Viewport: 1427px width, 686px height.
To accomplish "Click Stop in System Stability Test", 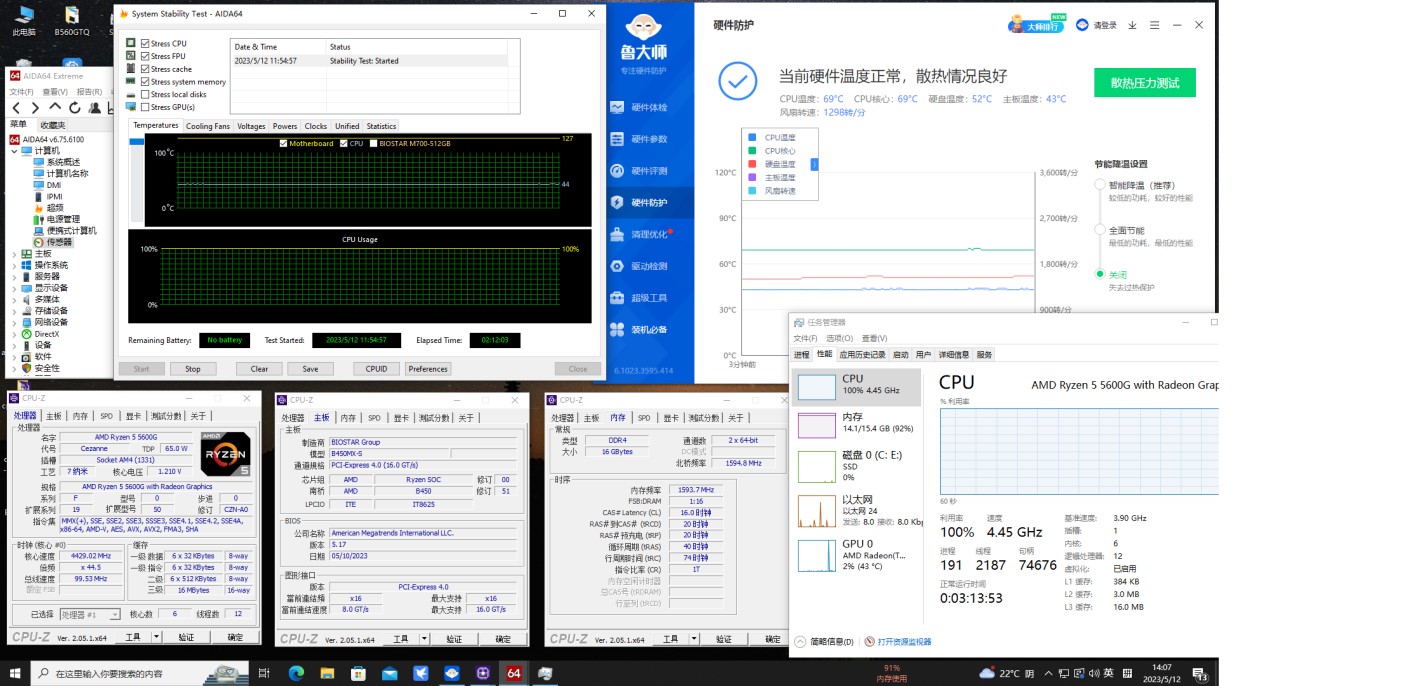I will pyautogui.click(x=193, y=369).
